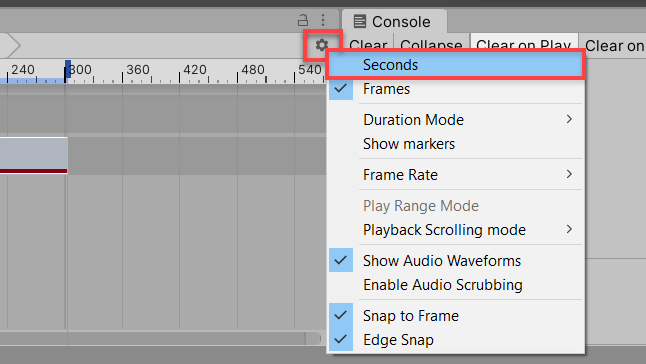Toggle the Timeline window lock icon
646x364 pixels.
[303, 20]
